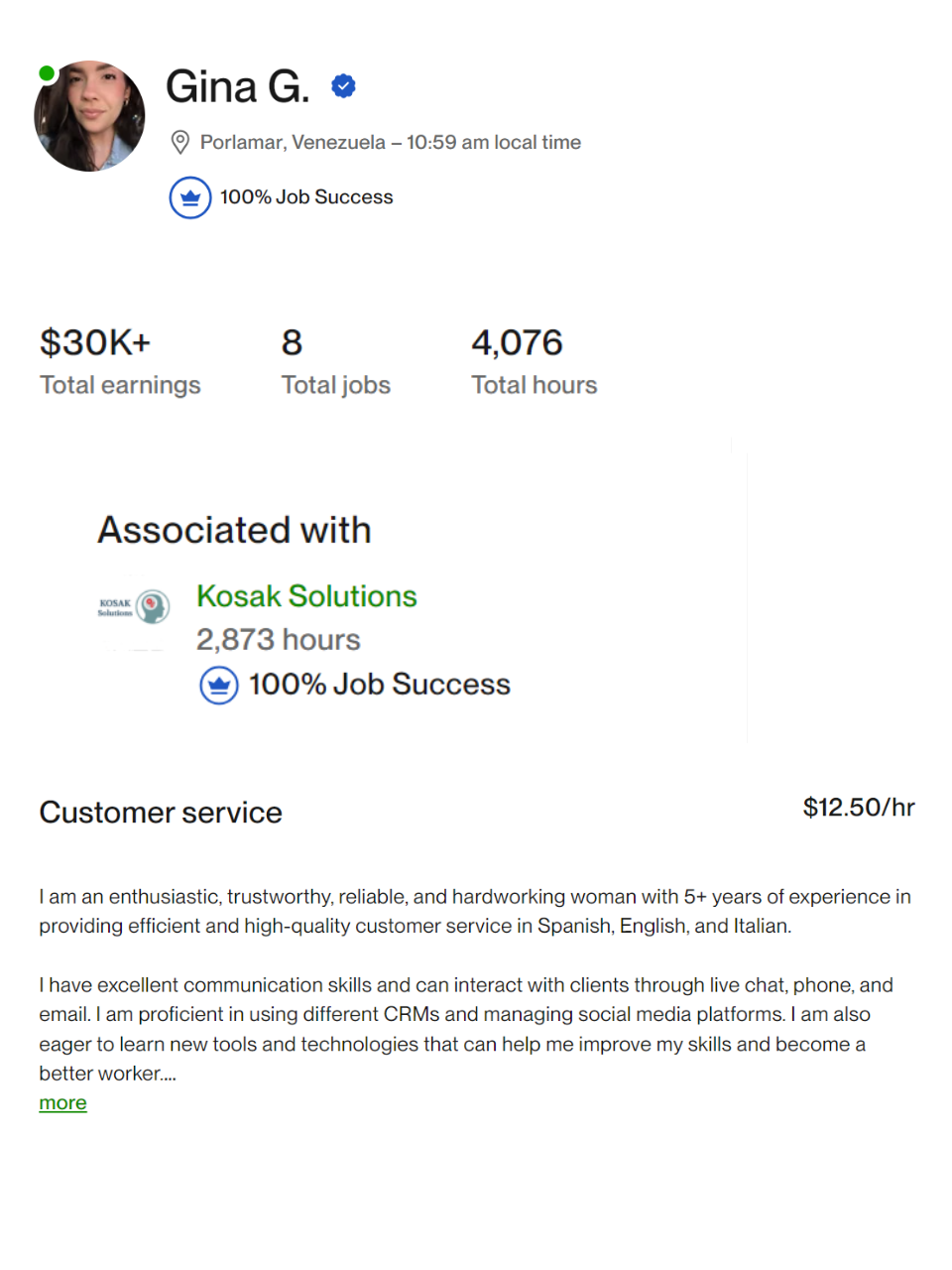Click Kosak Solutions' 100% Job Success label
The image size is (952, 1270).
coord(379,685)
